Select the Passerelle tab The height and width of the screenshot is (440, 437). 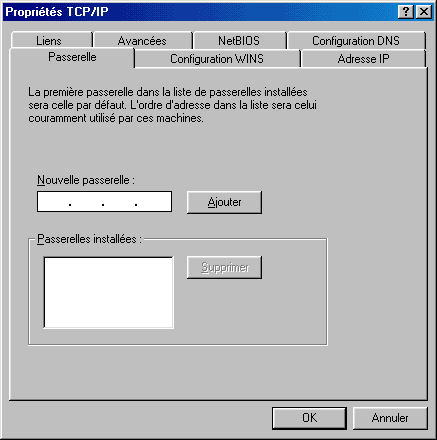(x=72, y=57)
